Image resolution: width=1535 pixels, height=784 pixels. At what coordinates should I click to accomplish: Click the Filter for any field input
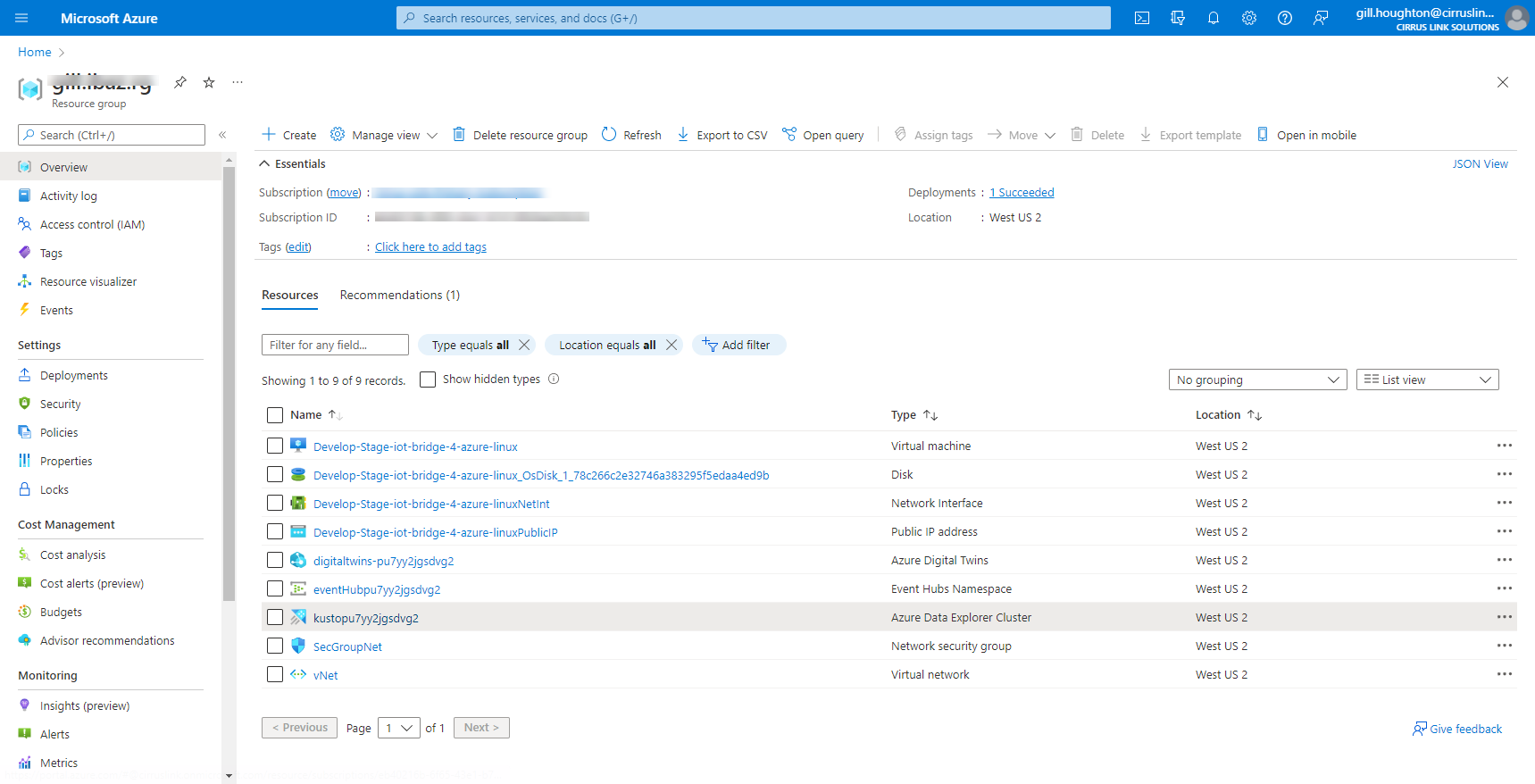pos(335,345)
